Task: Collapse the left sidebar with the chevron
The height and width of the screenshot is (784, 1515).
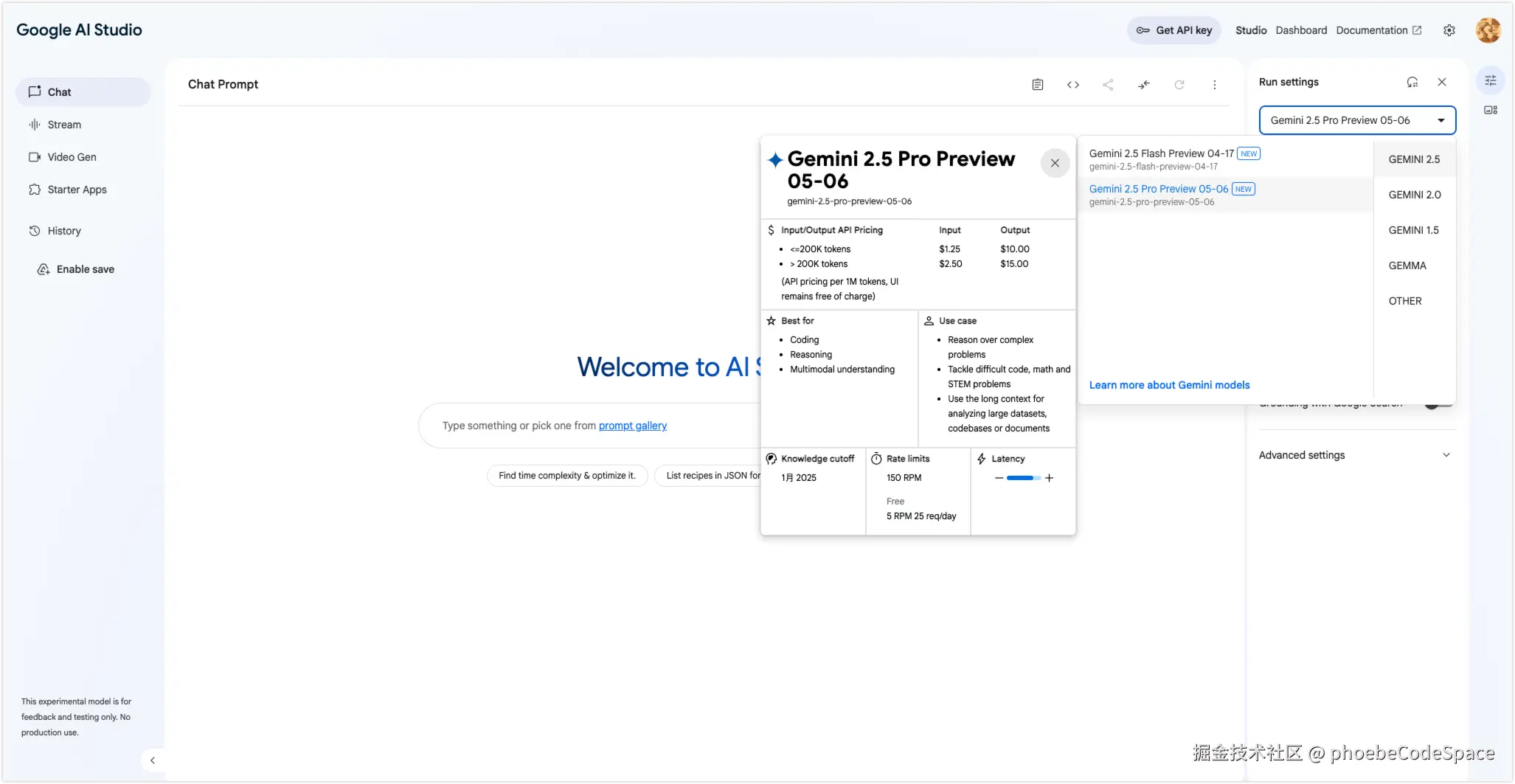Action: [153, 760]
